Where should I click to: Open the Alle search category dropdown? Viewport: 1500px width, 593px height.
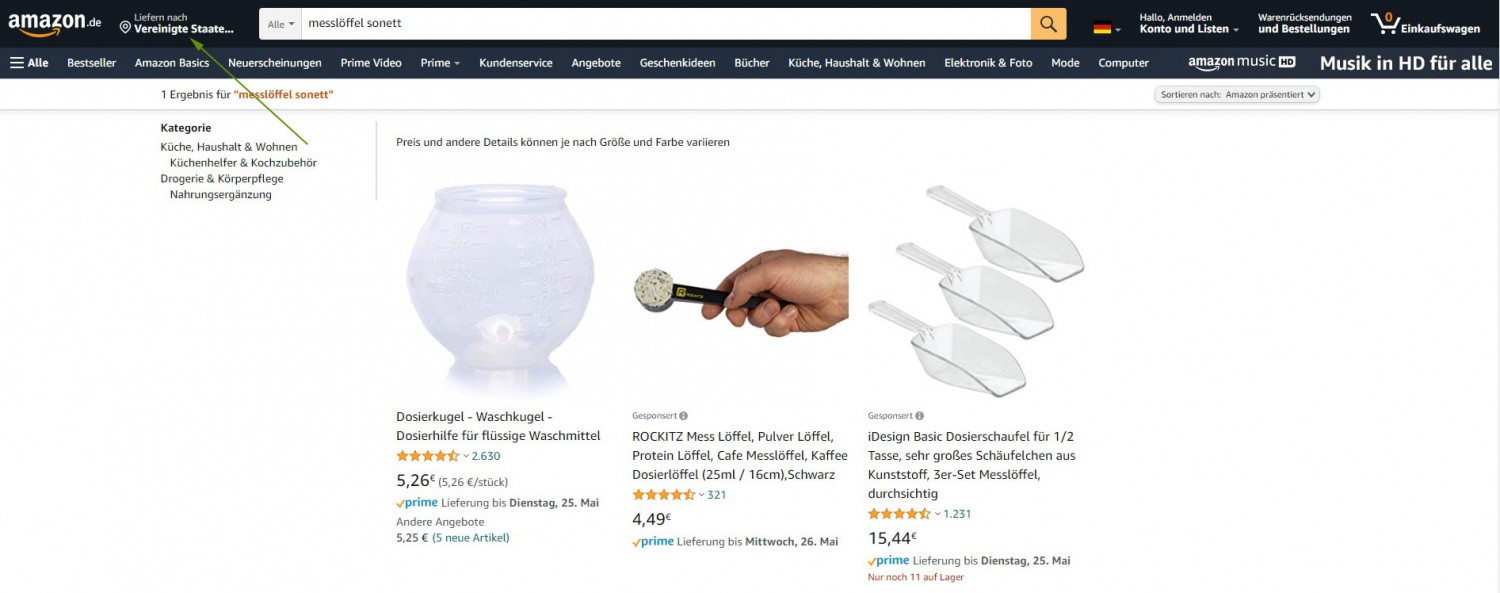tap(281, 24)
